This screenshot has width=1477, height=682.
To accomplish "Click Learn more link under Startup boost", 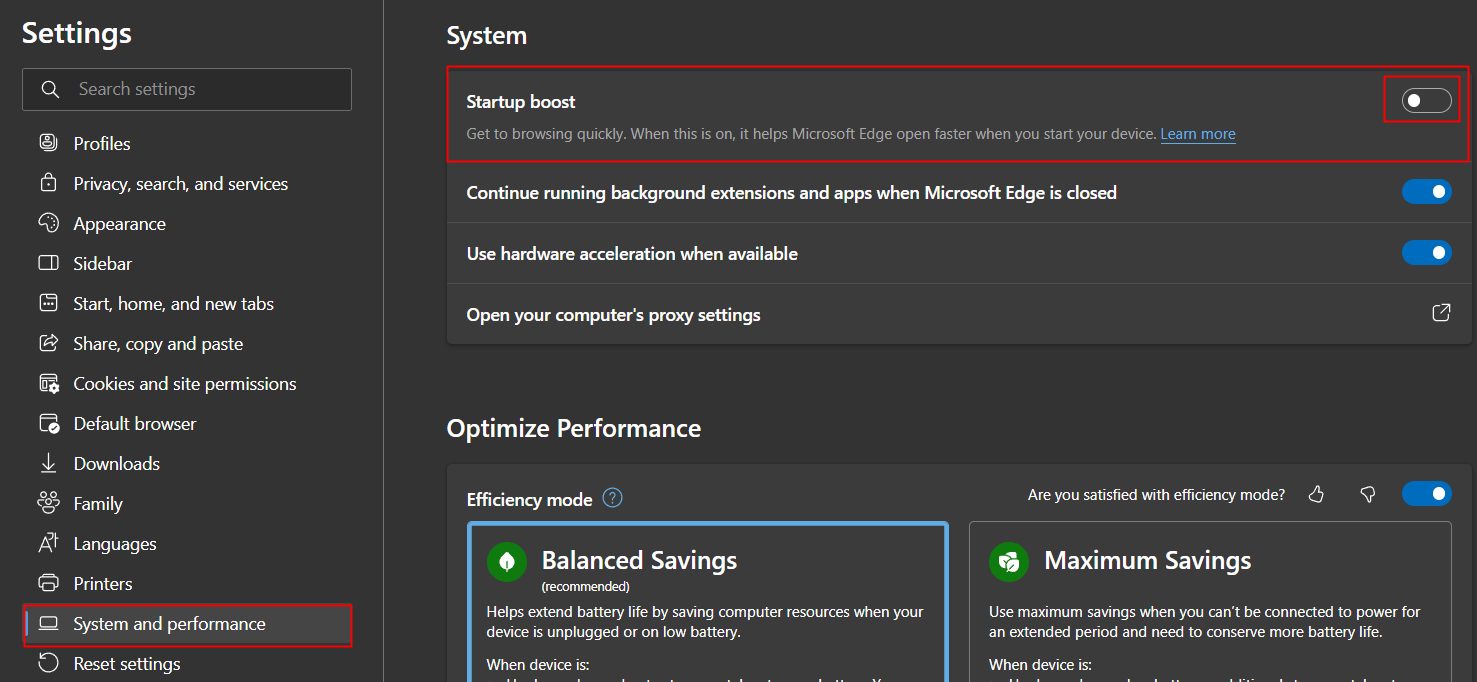I will (1198, 134).
